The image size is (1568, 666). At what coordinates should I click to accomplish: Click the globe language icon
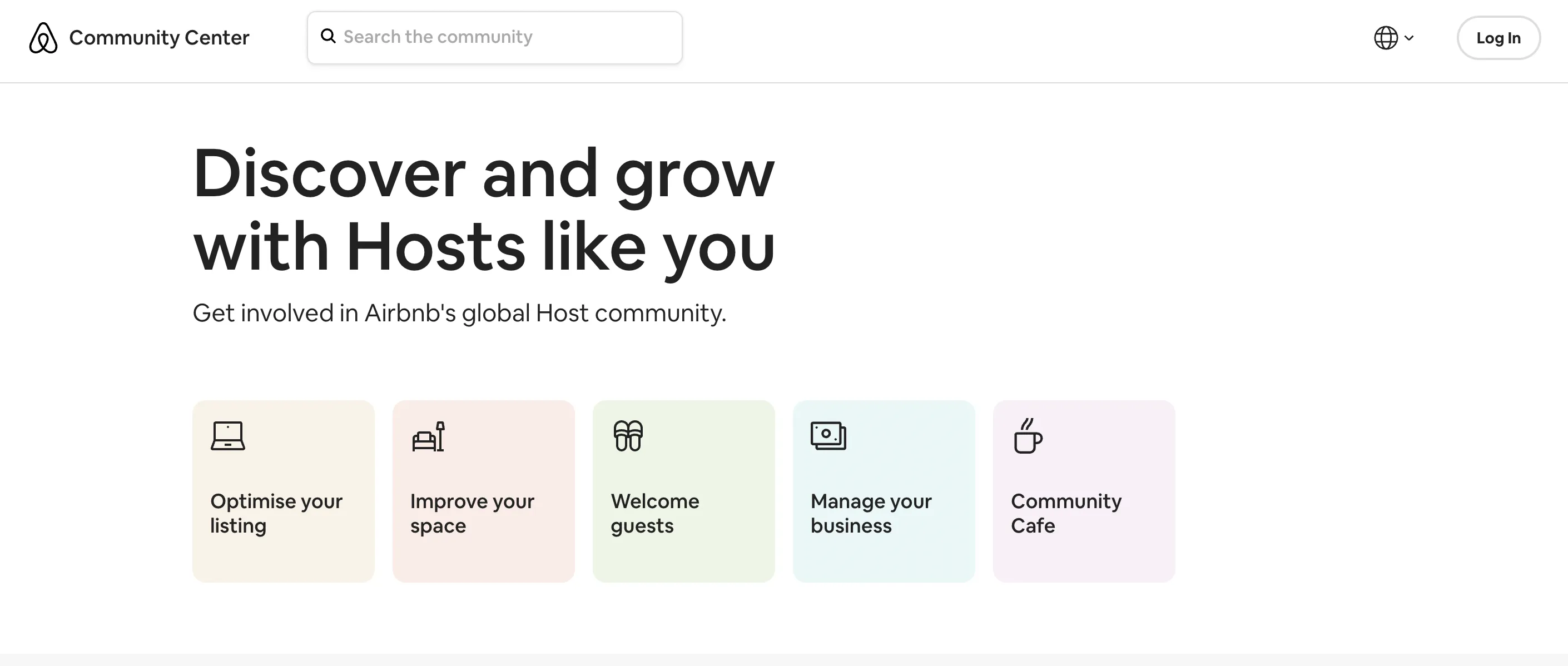1386,38
